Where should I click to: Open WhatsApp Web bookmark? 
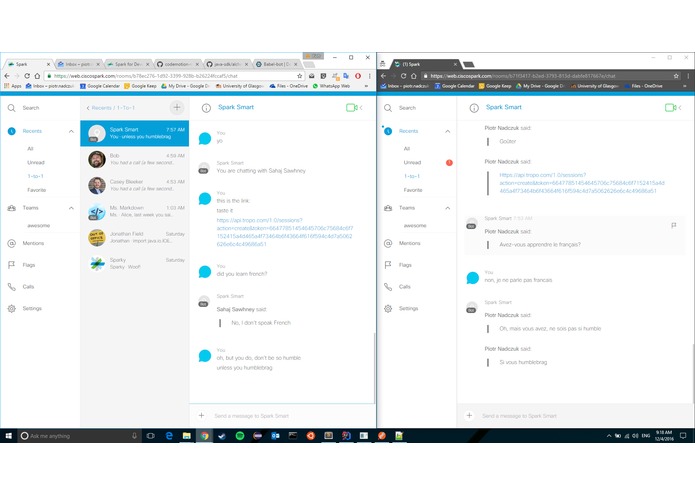331,86
